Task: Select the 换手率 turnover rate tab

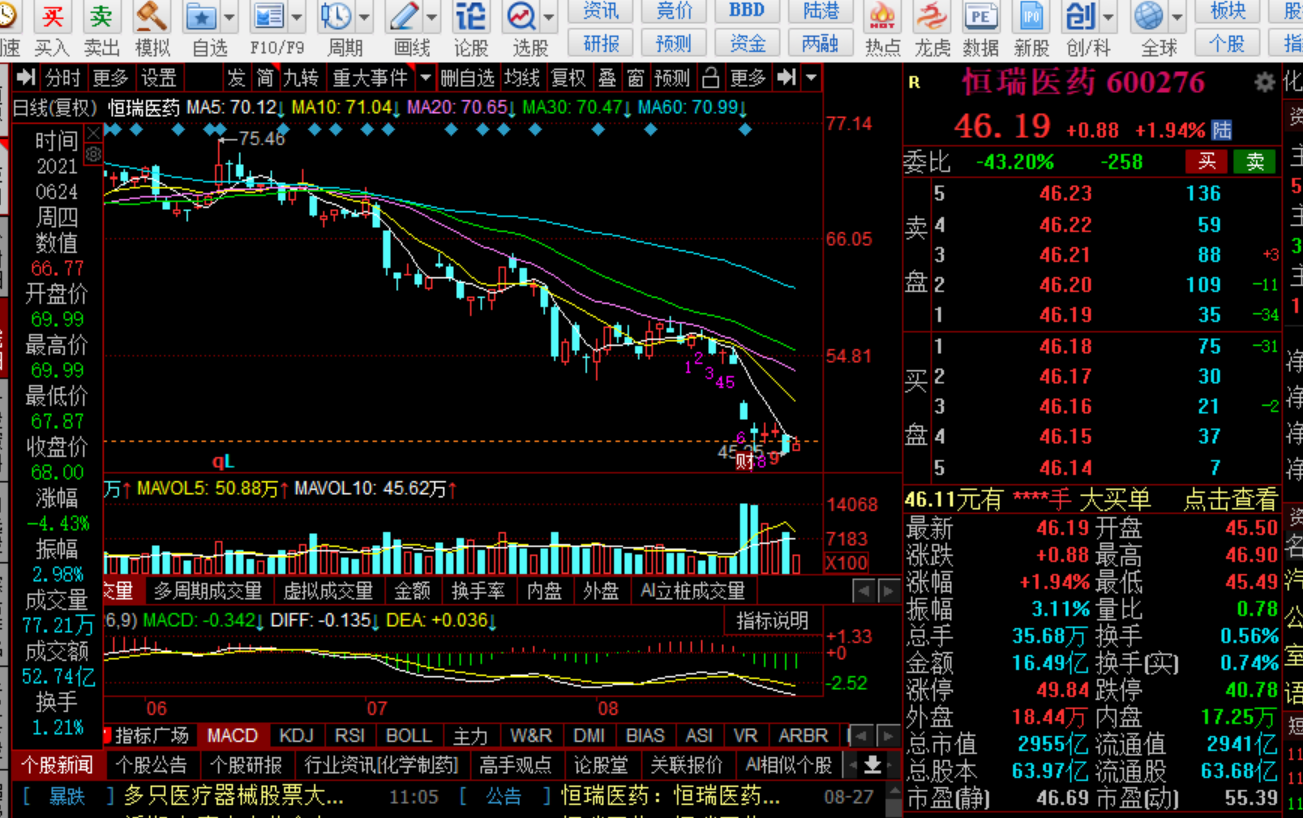Action: pyautogui.click(x=478, y=591)
